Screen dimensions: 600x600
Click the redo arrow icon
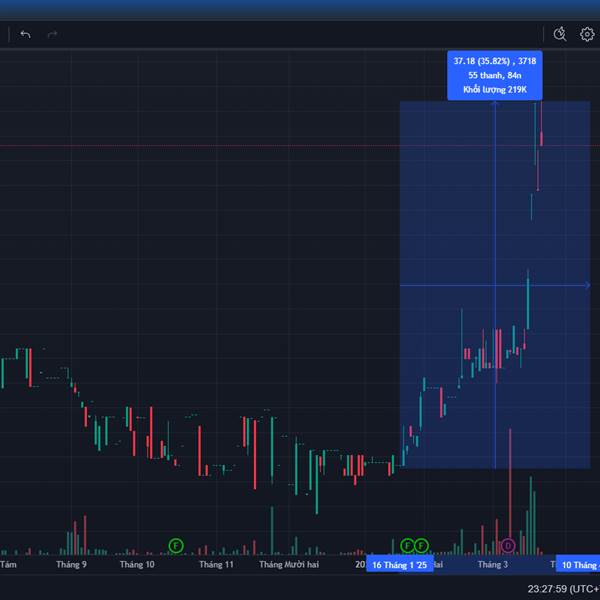coord(52,34)
